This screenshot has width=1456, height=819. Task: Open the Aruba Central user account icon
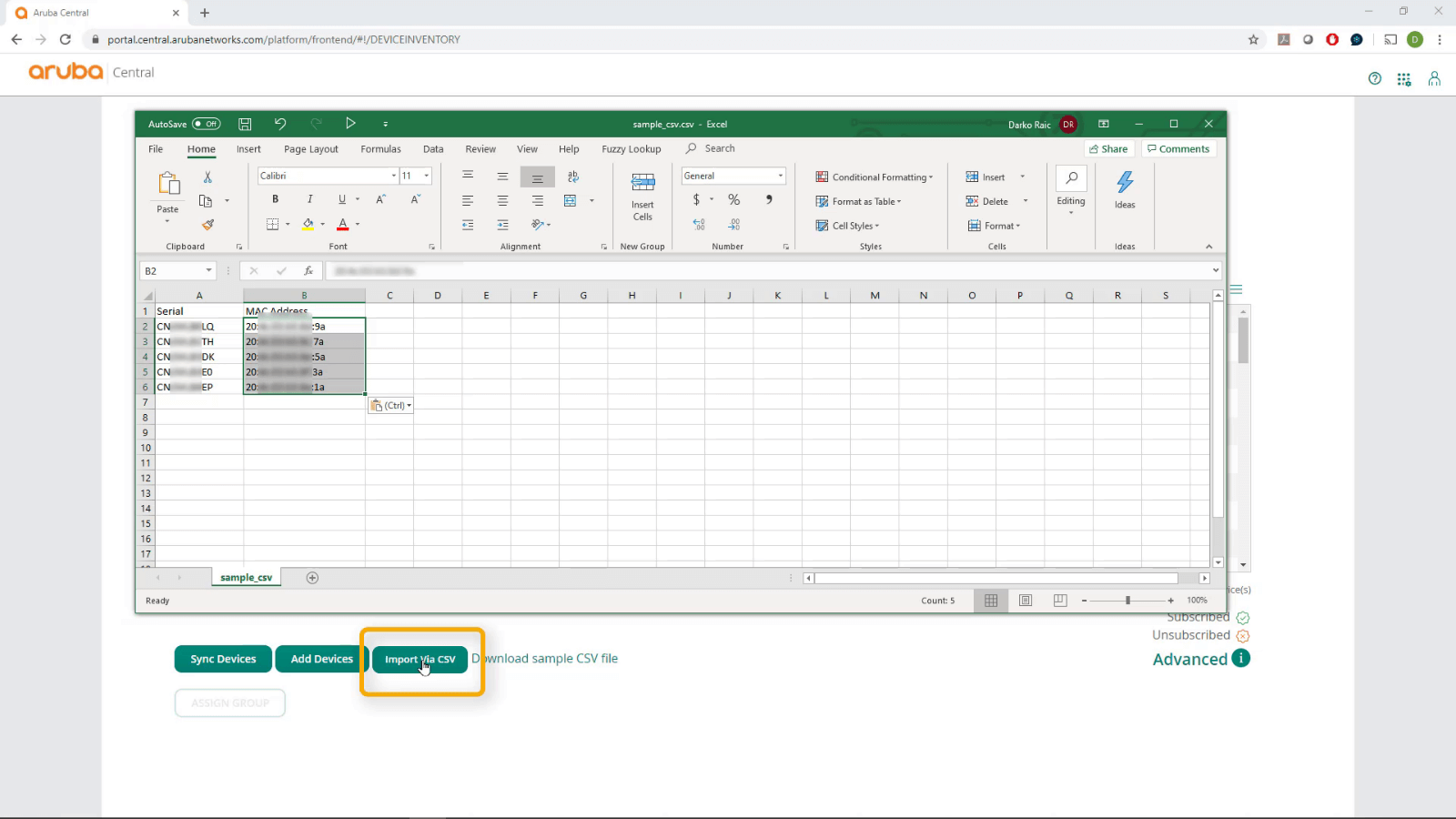(1434, 79)
